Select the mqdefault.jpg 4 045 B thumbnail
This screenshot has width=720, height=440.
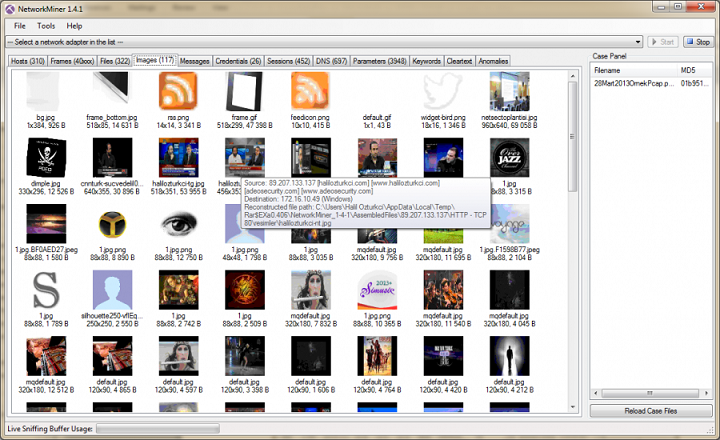click(x=509, y=290)
